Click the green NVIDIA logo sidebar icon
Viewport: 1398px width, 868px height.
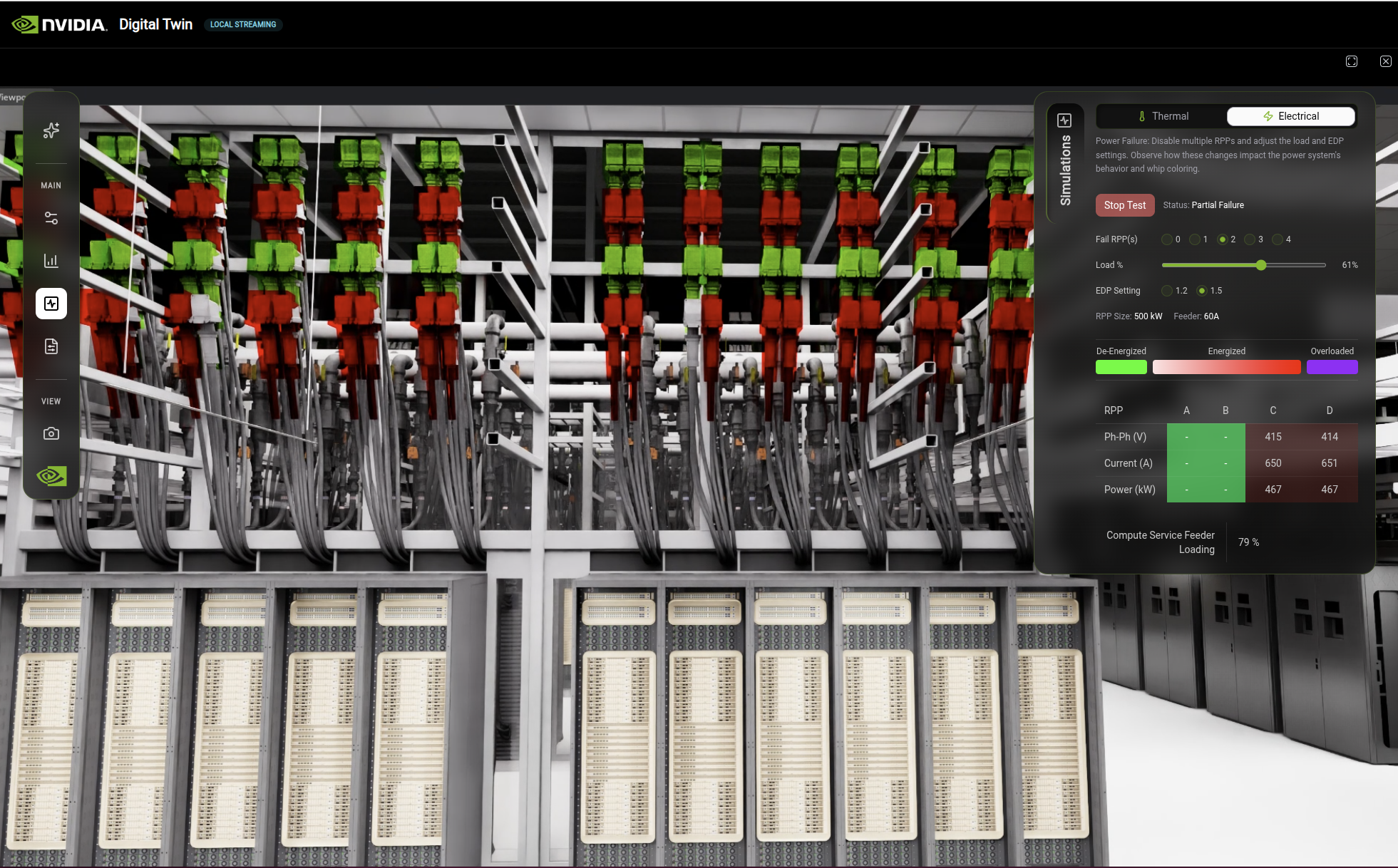coord(51,475)
